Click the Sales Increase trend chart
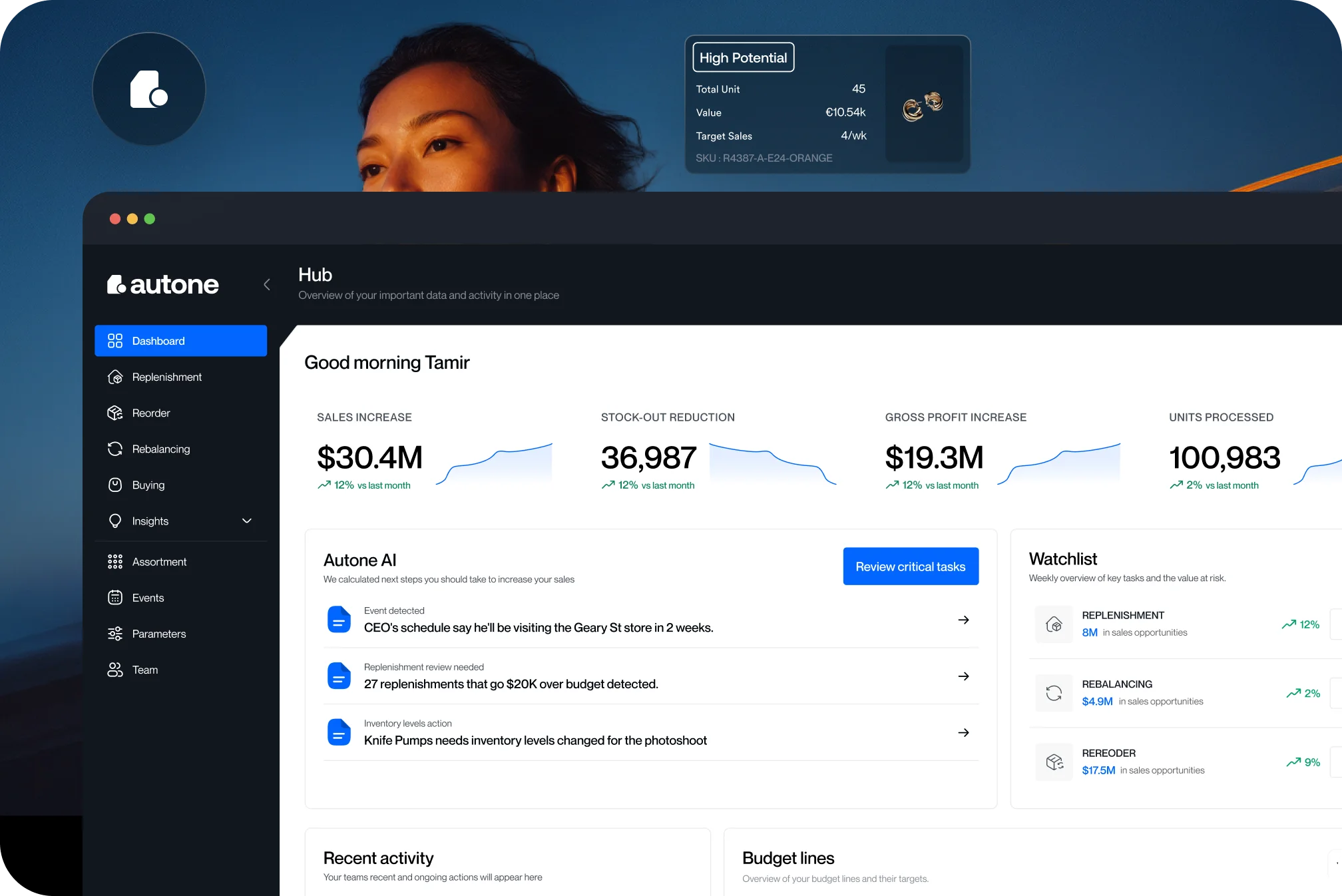The height and width of the screenshot is (896, 1342). pos(494,464)
